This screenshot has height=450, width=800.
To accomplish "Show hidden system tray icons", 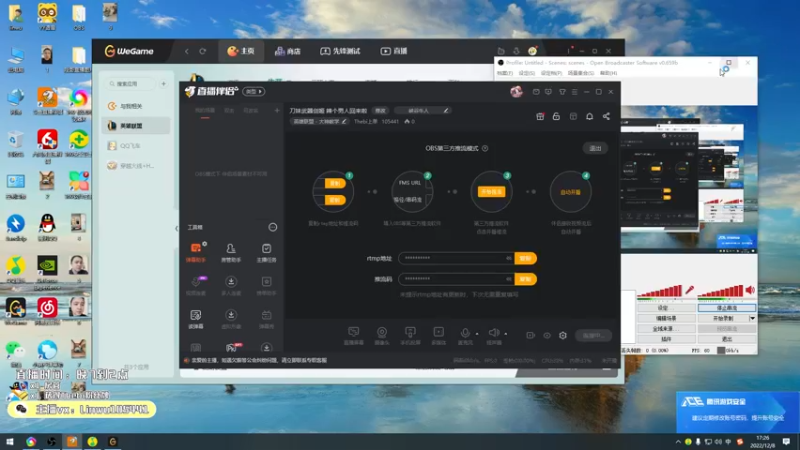I will (678, 442).
